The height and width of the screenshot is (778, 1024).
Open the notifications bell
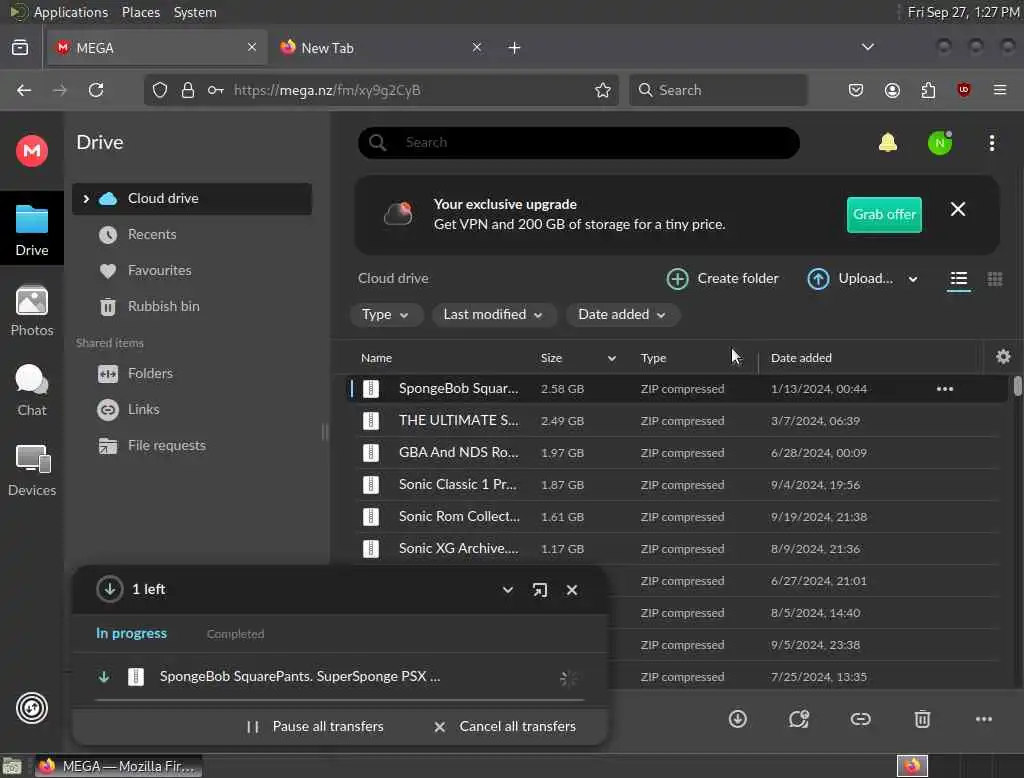888,142
